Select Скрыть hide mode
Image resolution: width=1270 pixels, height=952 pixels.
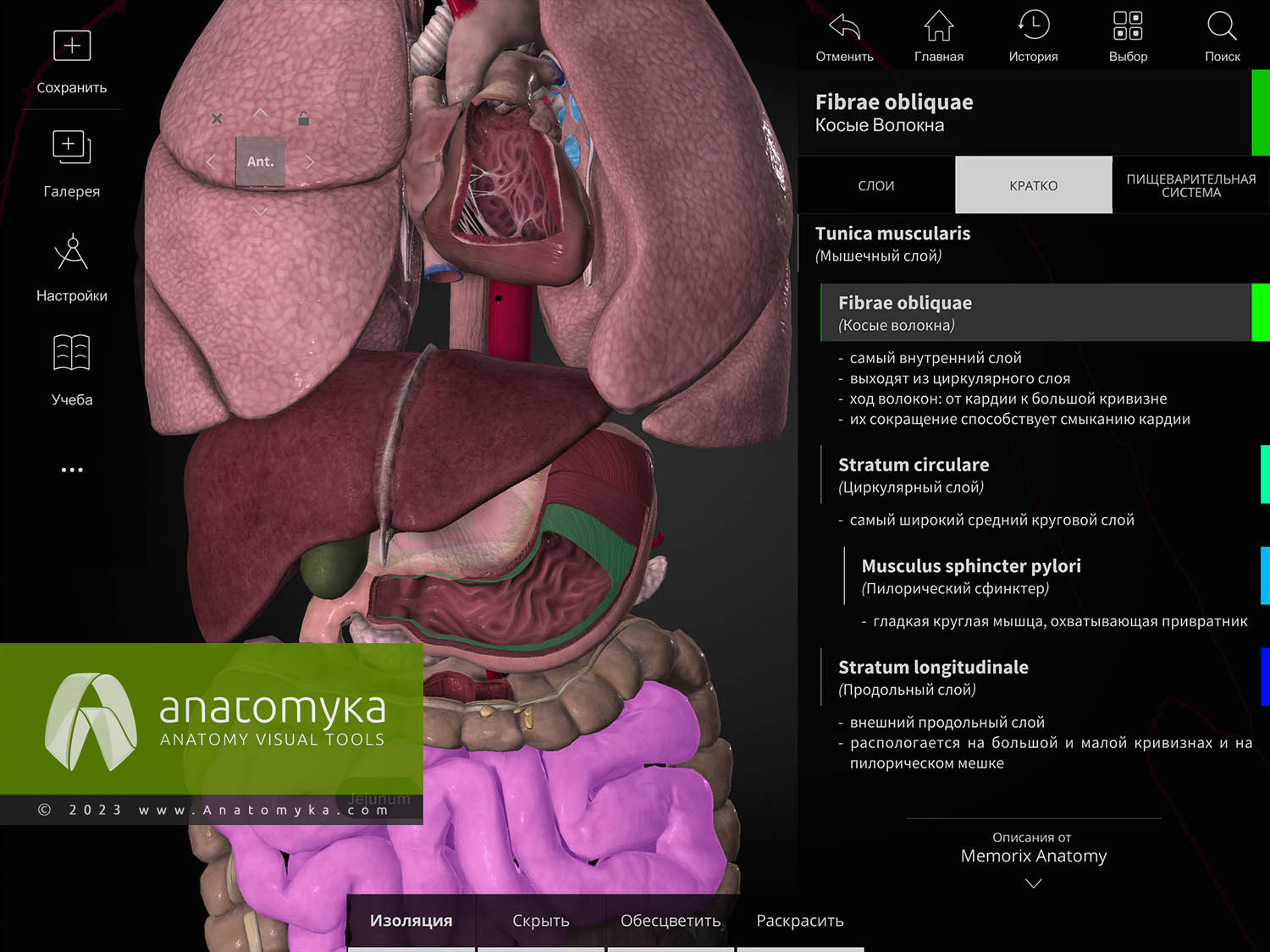click(541, 921)
